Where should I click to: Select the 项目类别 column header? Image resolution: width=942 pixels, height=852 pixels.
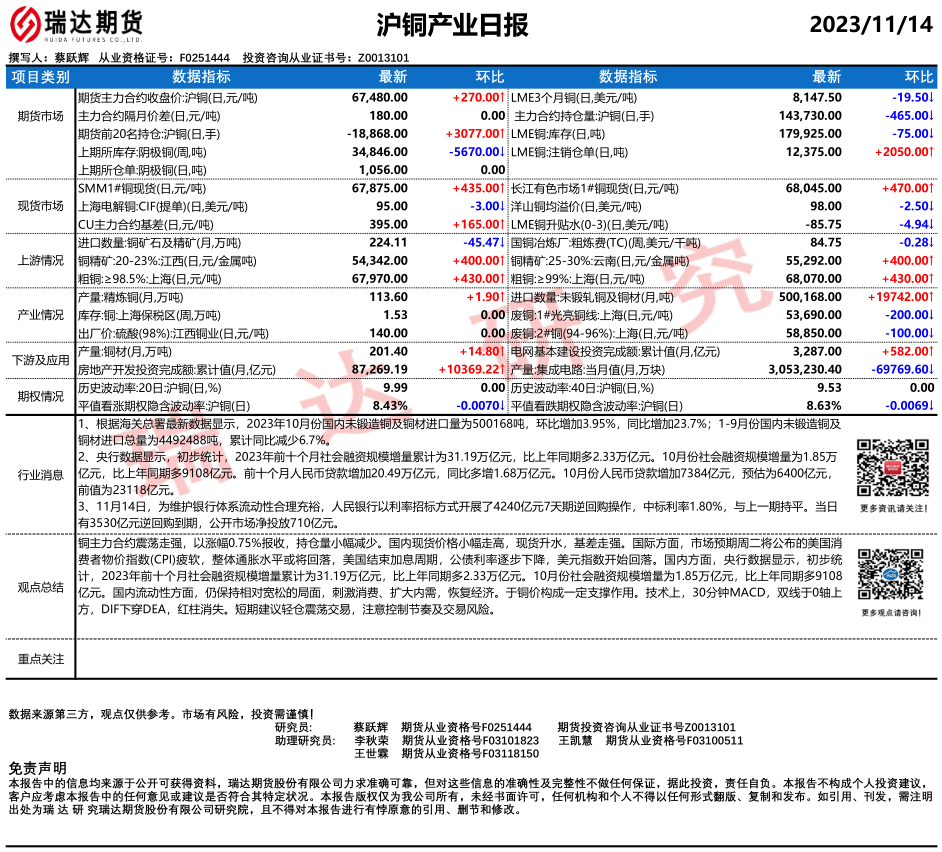point(41,77)
